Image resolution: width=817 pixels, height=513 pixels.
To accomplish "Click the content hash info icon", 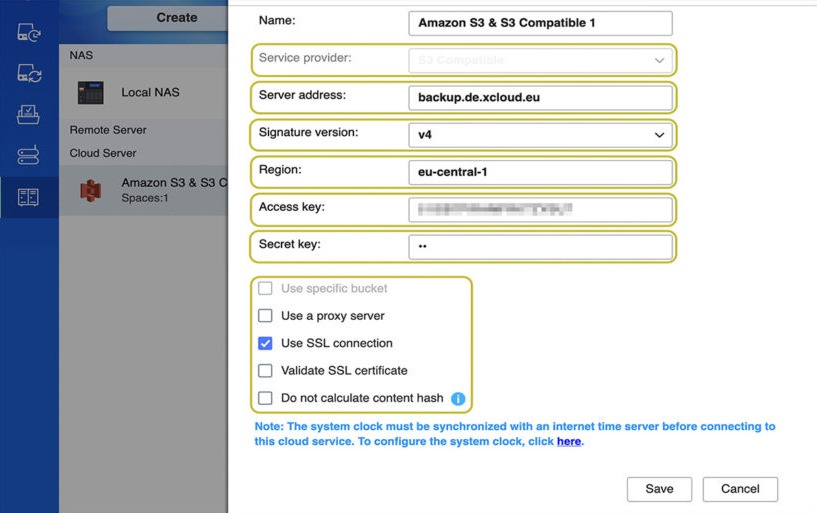I will tap(458, 398).
